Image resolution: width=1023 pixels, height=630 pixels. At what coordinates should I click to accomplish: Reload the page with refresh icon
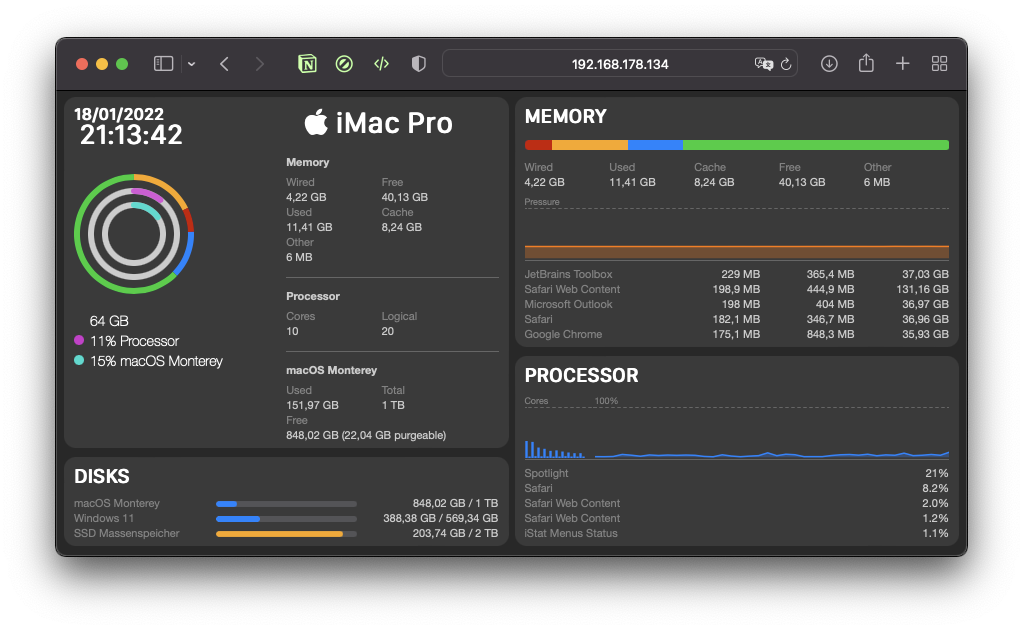coord(786,64)
